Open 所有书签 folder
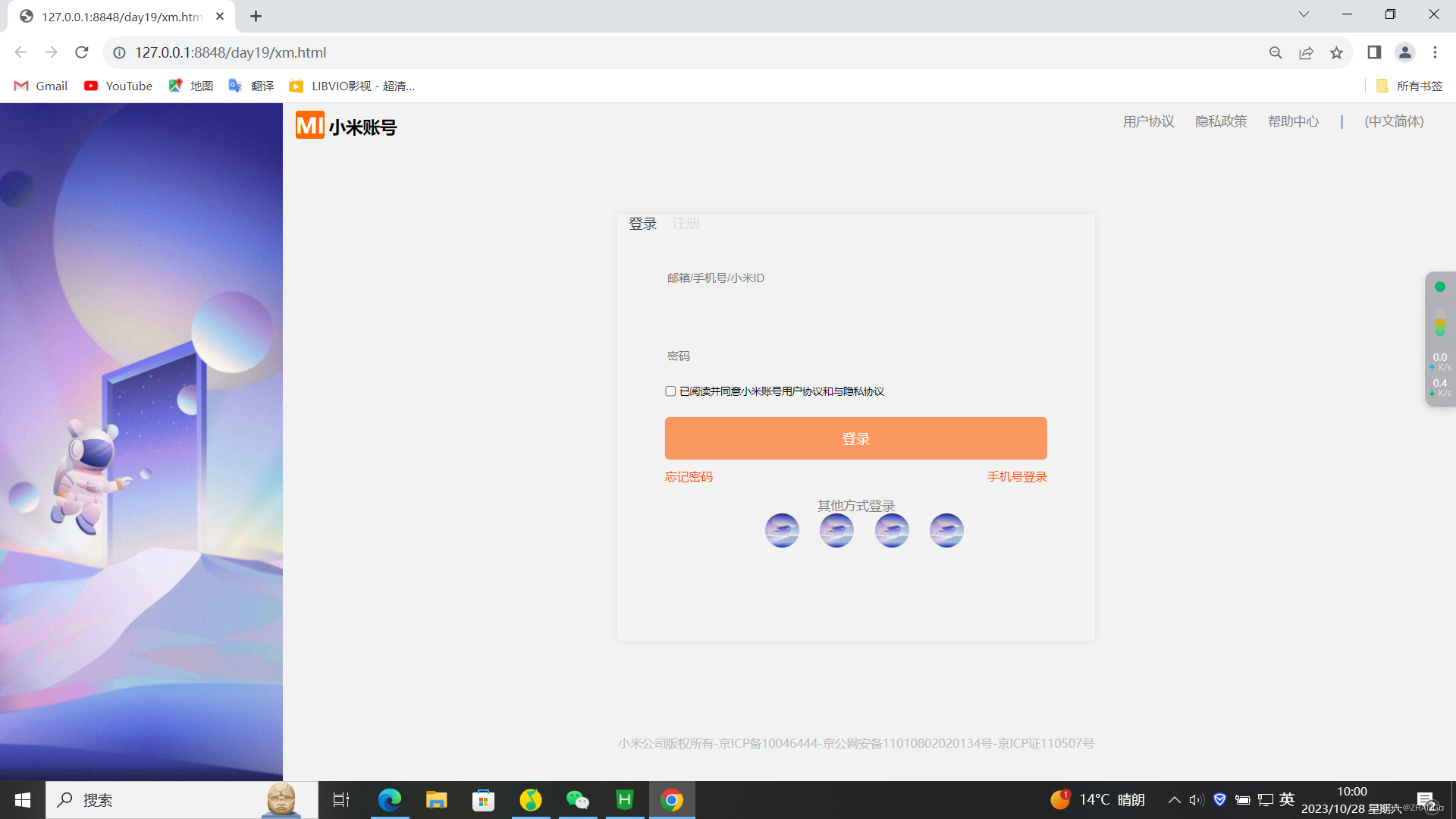 tap(1409, 86)
